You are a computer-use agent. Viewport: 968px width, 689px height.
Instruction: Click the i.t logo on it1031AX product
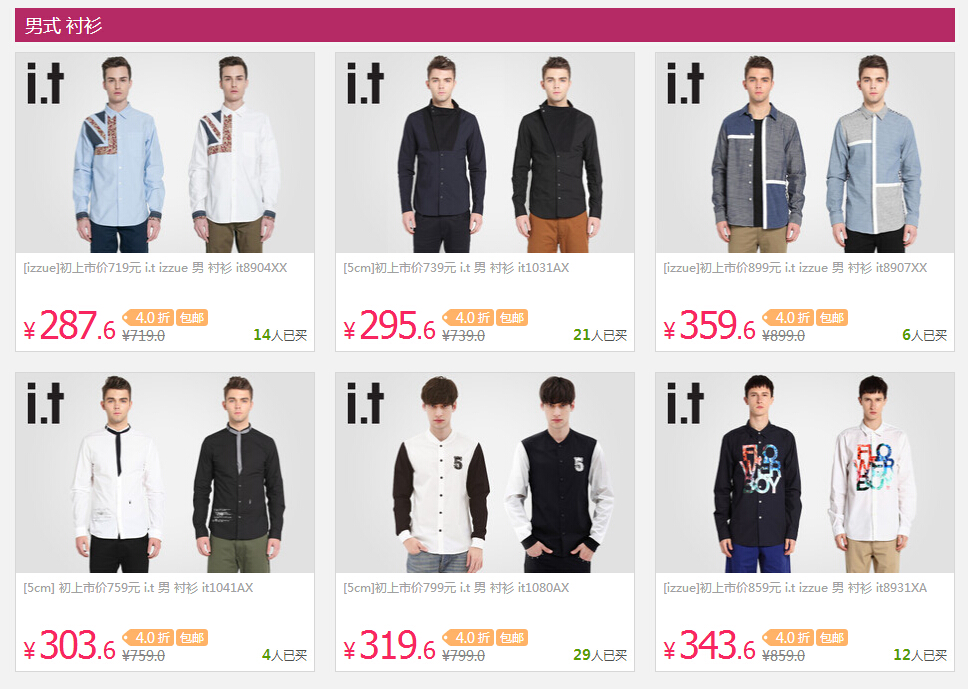point(365,83)
